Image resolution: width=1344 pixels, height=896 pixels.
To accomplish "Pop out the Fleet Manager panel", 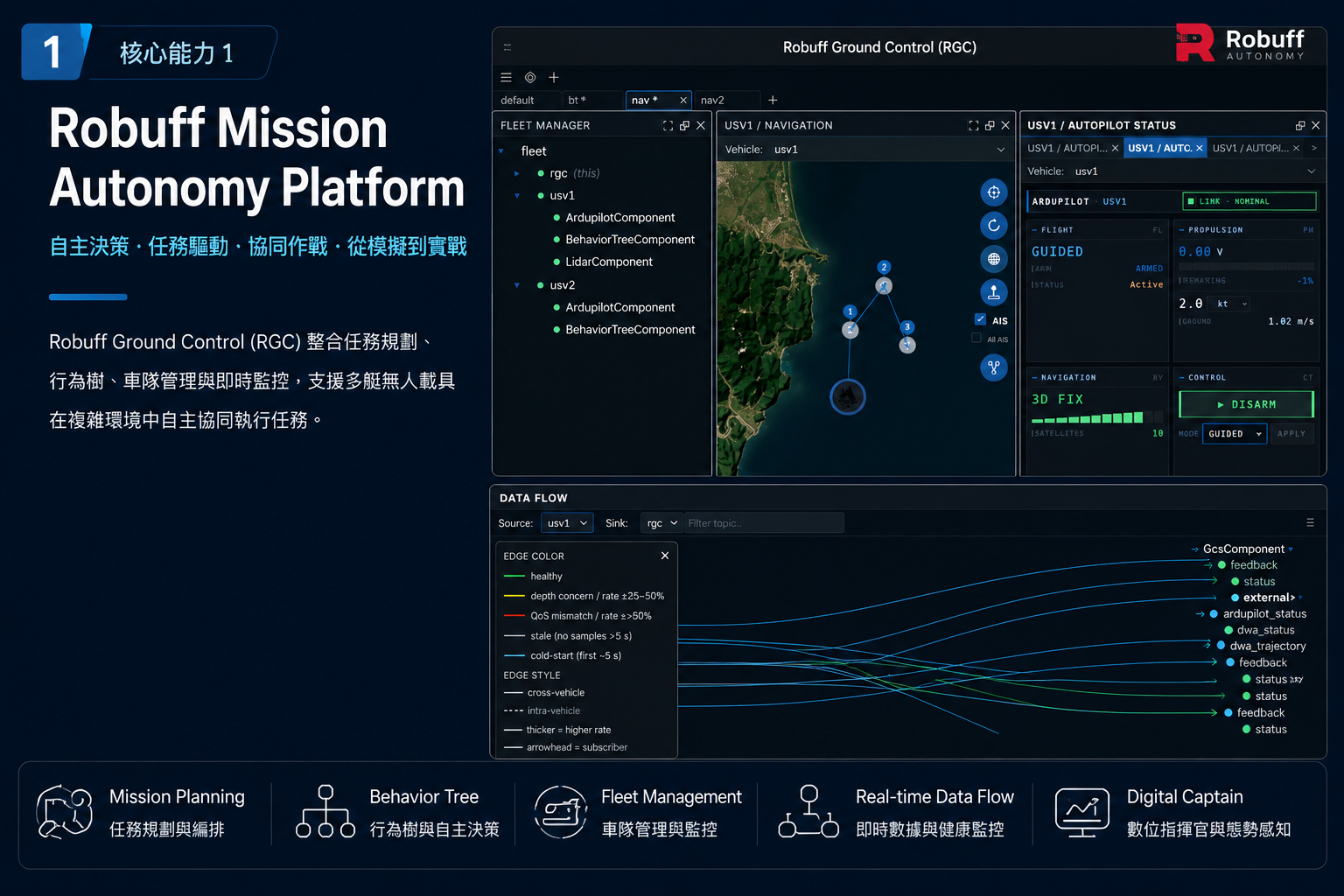I will coord(684,125).
